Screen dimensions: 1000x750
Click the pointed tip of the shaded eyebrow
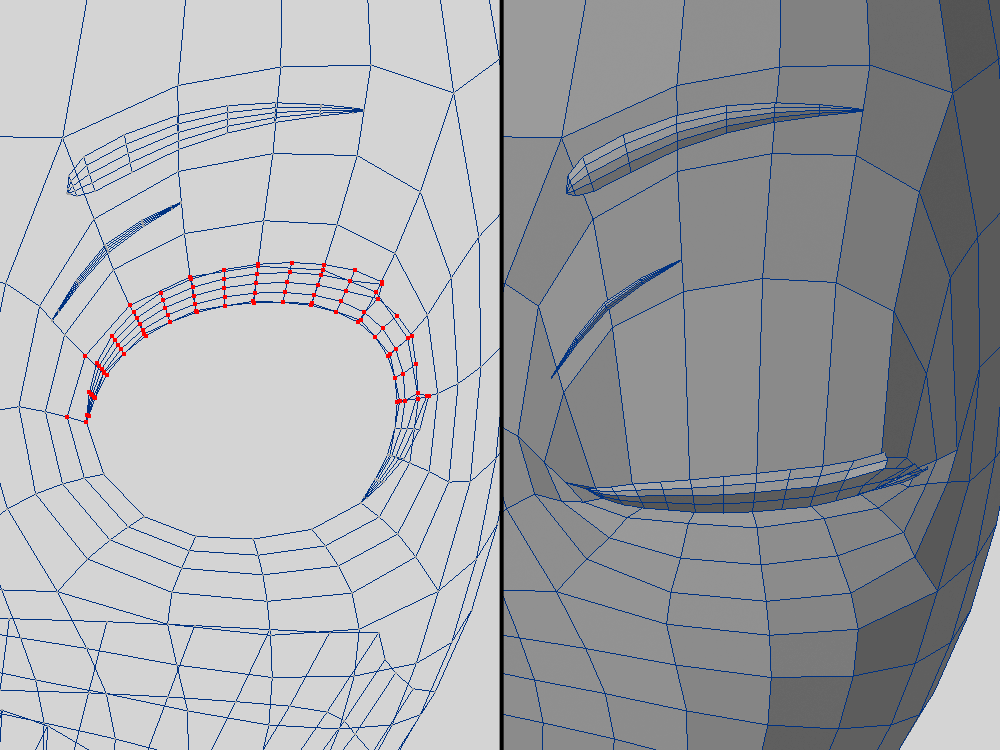tap(858, 109)
